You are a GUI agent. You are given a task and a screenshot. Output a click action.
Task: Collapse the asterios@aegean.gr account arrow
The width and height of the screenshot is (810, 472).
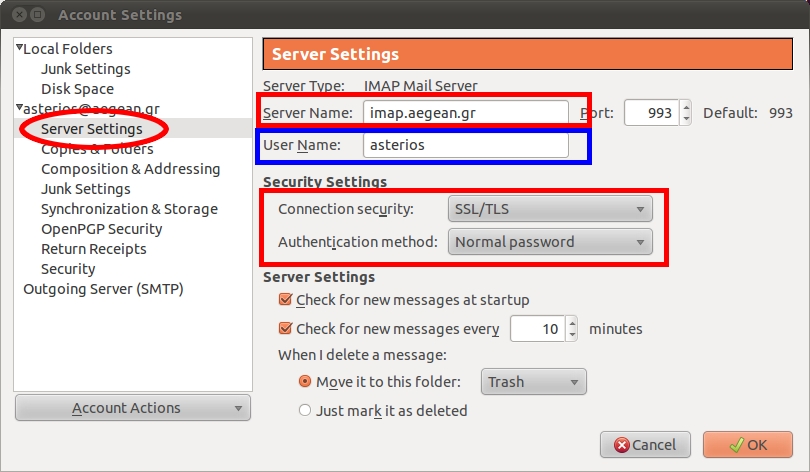click(x=19, y=107)
